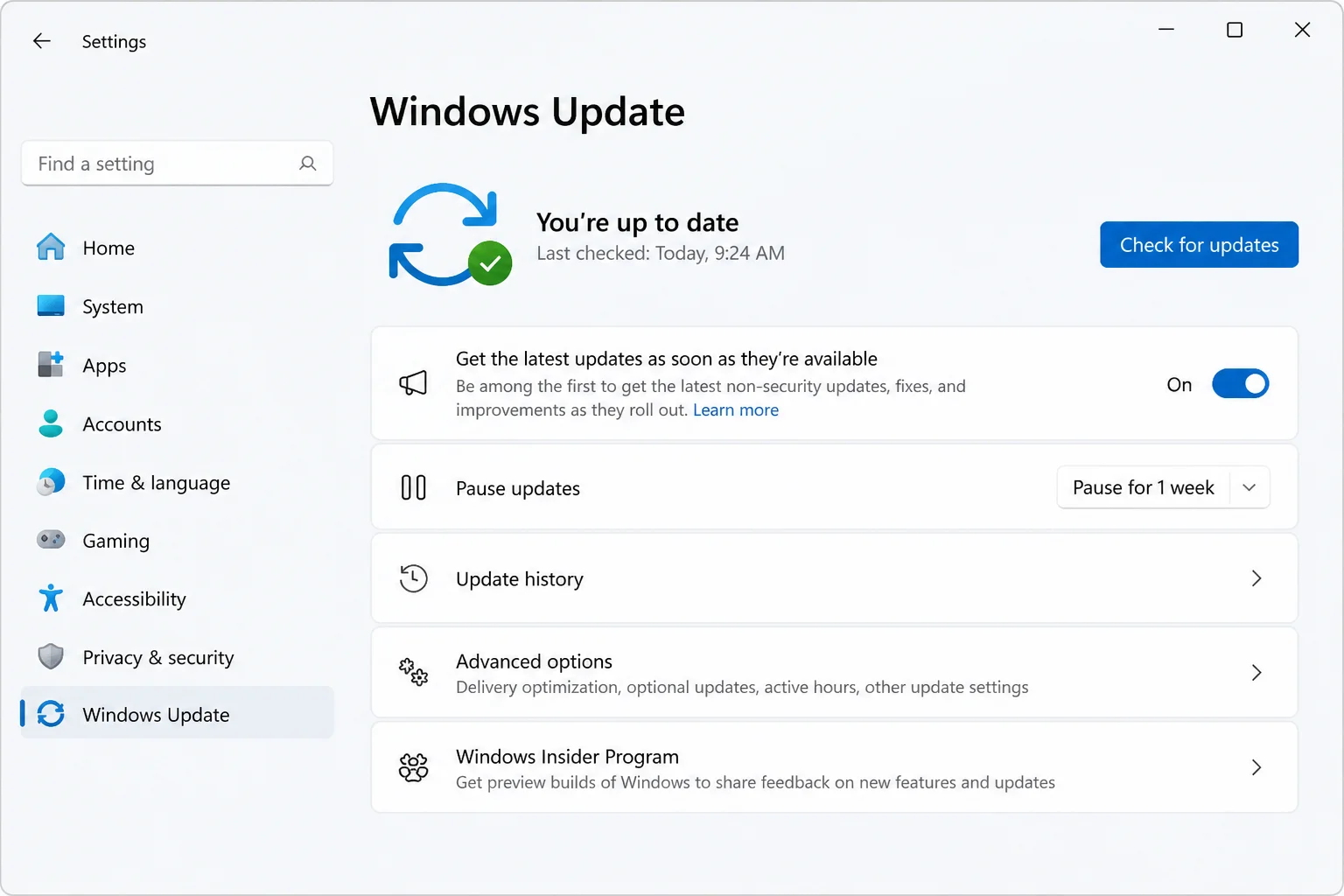Viewport: 1344px width, 896px height.
Task: Minimize the Settings window
Action: (1166, 30)
